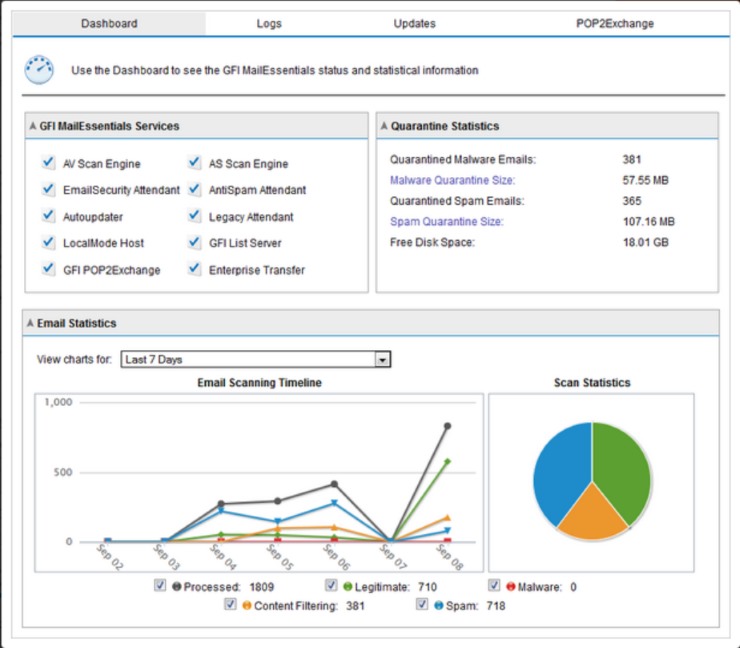Toggle the Spam series checkbox
This screenshot has height=648, width=740.
pyautogui.click(x=422, y=604)
